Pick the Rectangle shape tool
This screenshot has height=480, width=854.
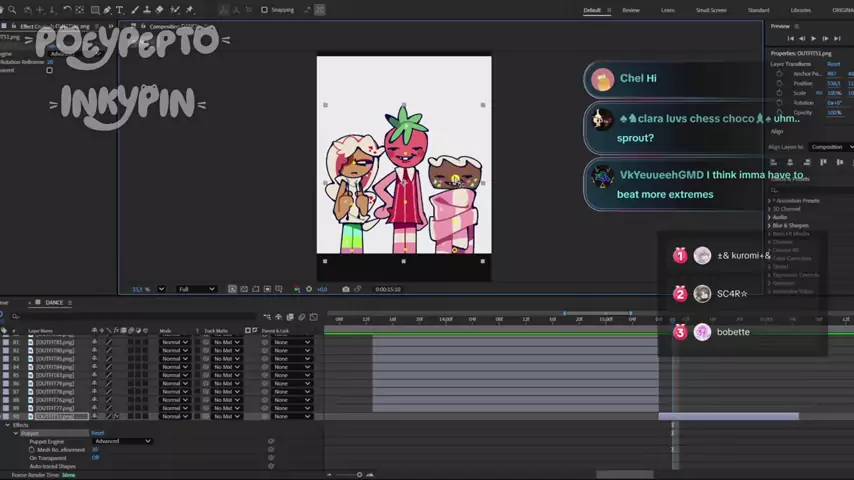pos(93,10)
